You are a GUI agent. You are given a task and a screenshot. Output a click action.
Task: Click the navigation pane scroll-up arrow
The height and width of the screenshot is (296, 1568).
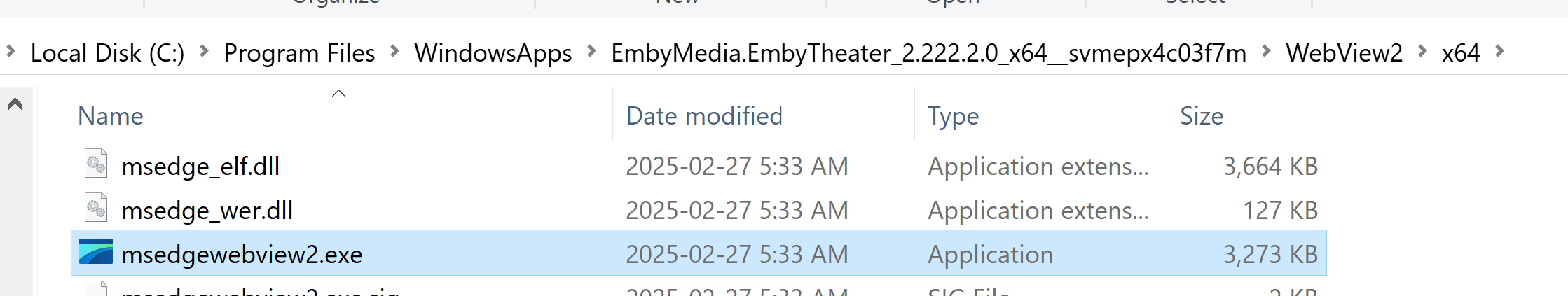[15, 105]
